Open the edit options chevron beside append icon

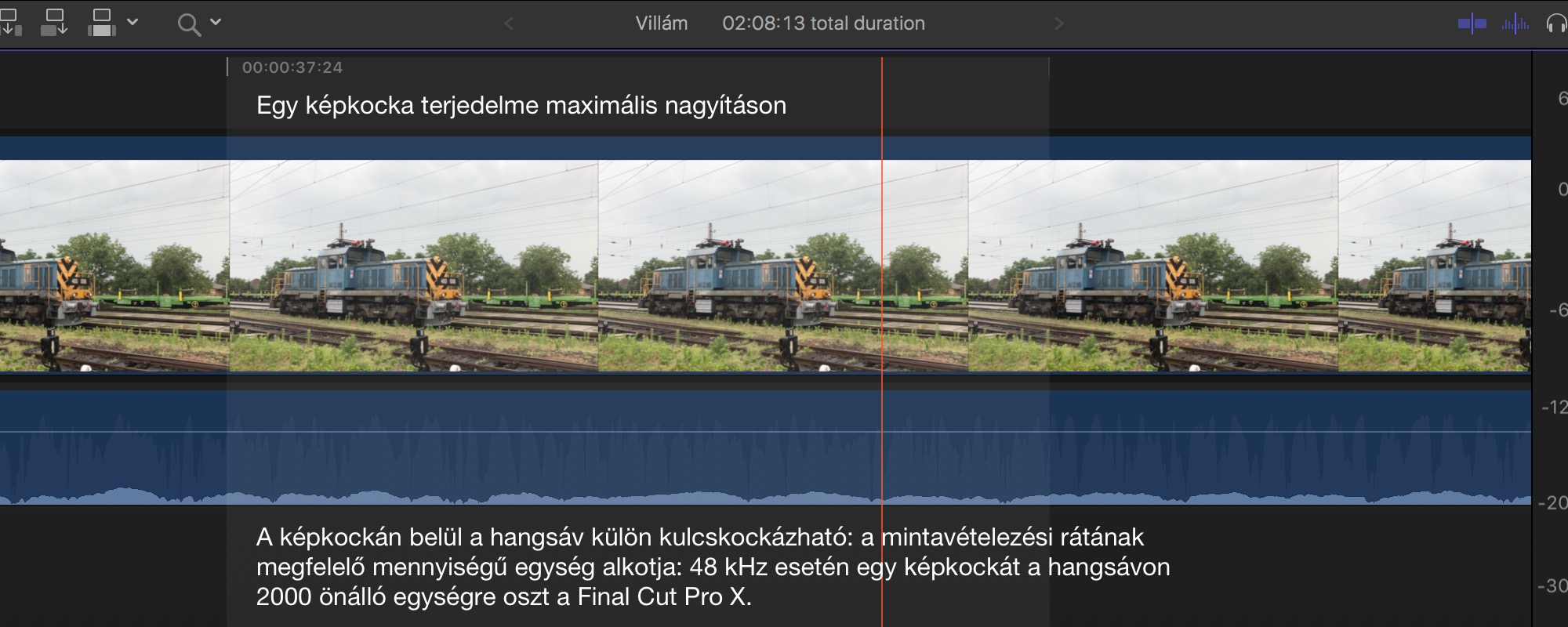coord(132,22)
